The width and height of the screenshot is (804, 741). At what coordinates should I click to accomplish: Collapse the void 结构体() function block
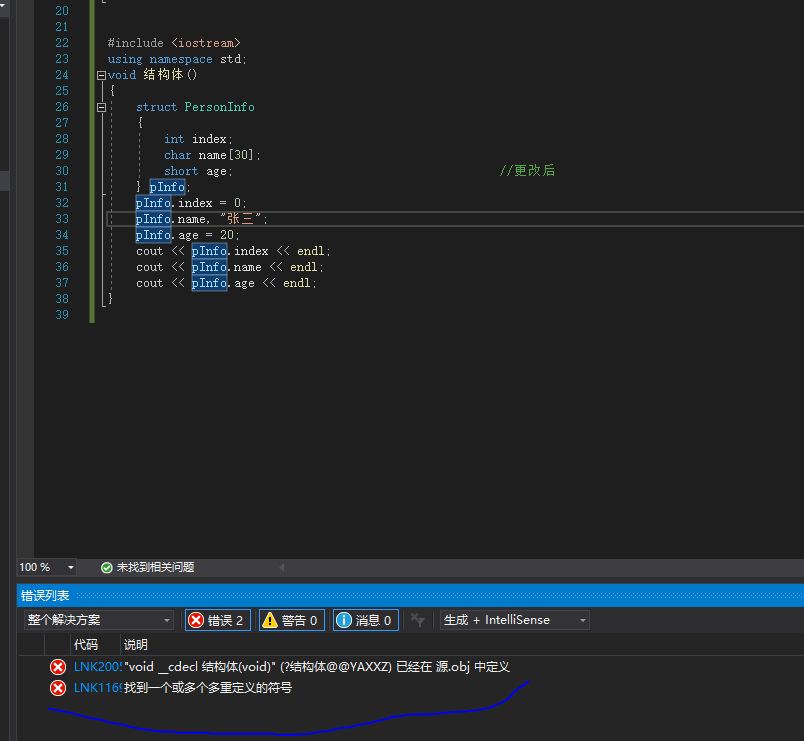tap(102, 75)
